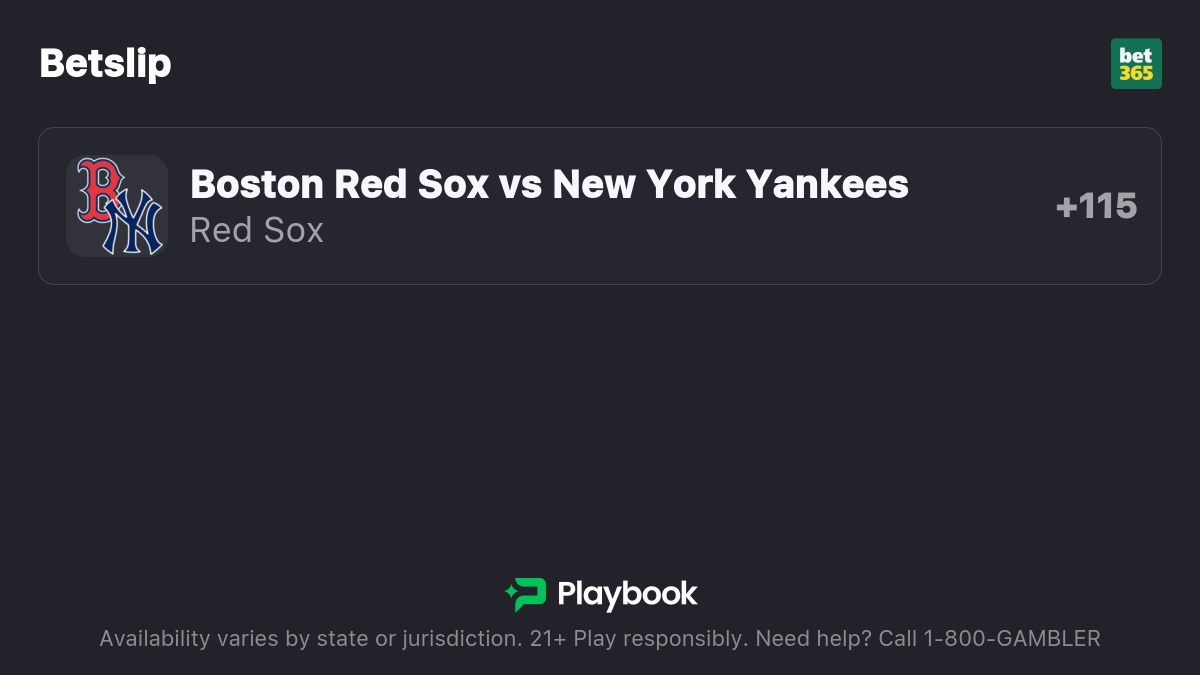Click the 'vs' text in the matchup title

(x=522, y=184)
